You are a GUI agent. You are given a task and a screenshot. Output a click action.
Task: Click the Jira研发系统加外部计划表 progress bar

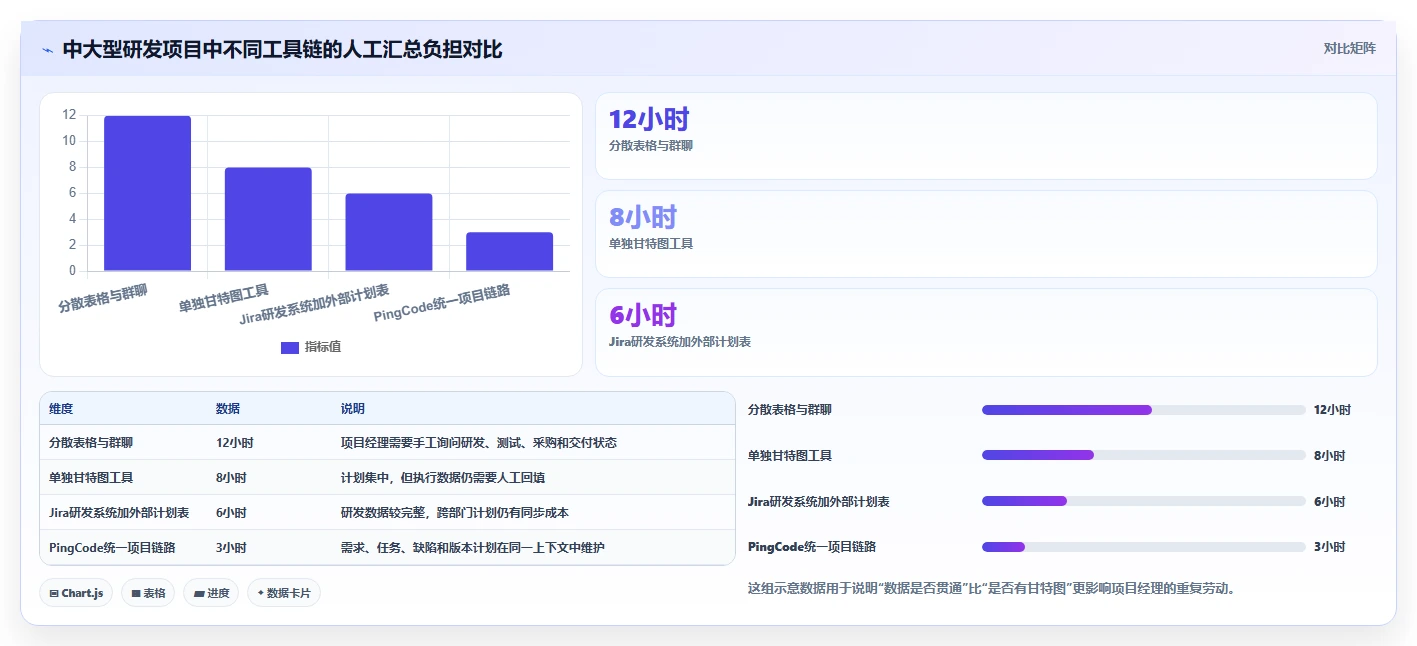click(x=1144, y=501)
